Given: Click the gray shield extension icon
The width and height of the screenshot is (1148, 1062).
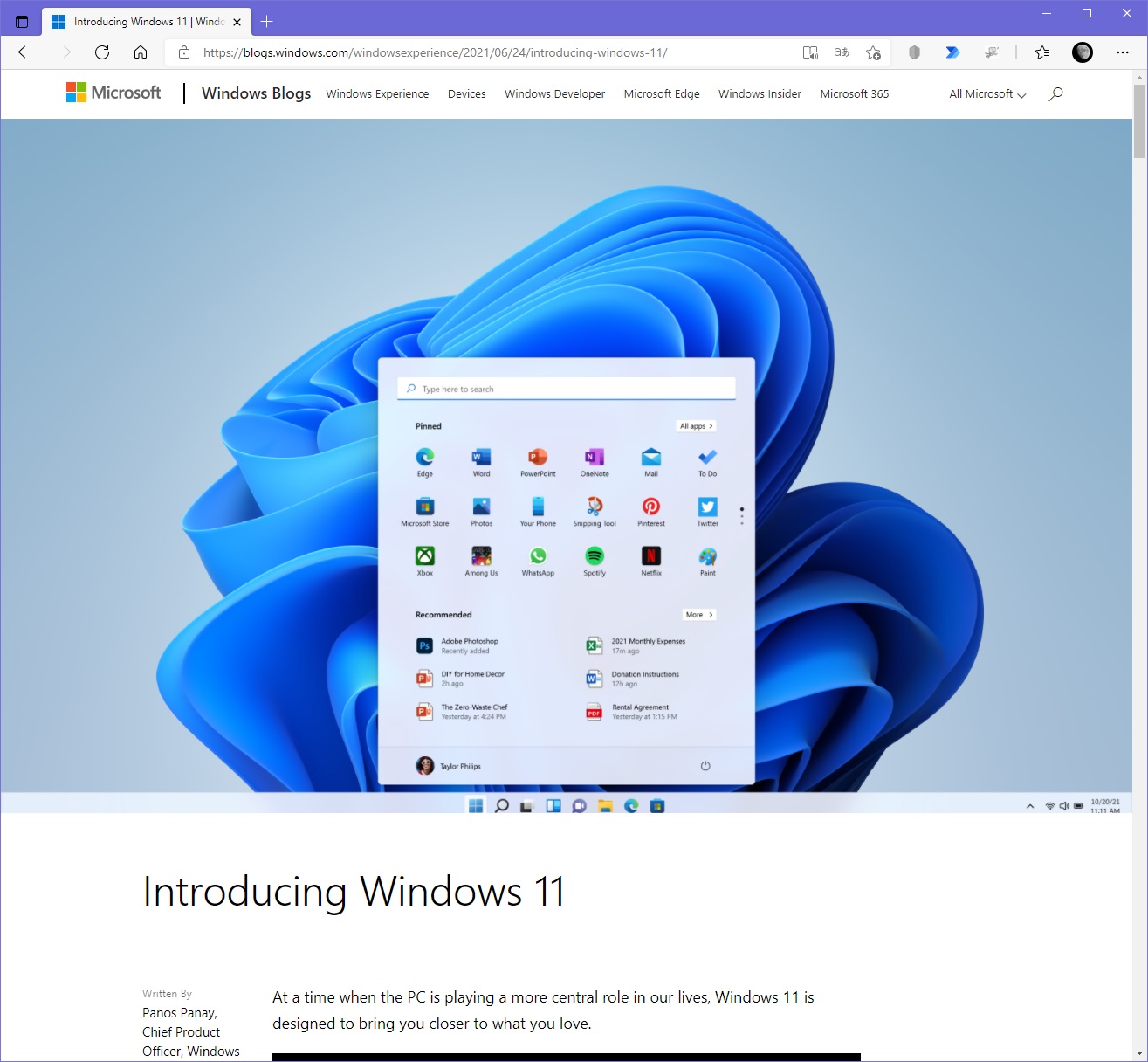Looking at the screenshot, I should (x=914, y=52).
